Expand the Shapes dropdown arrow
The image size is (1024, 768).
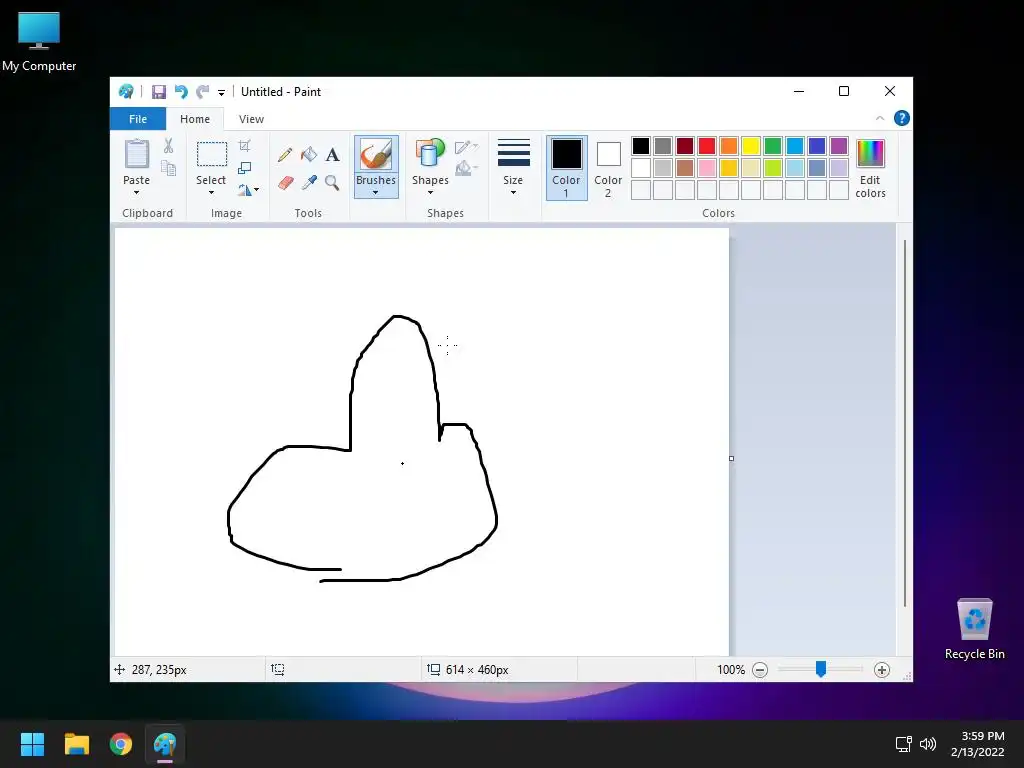pos(430,193)
